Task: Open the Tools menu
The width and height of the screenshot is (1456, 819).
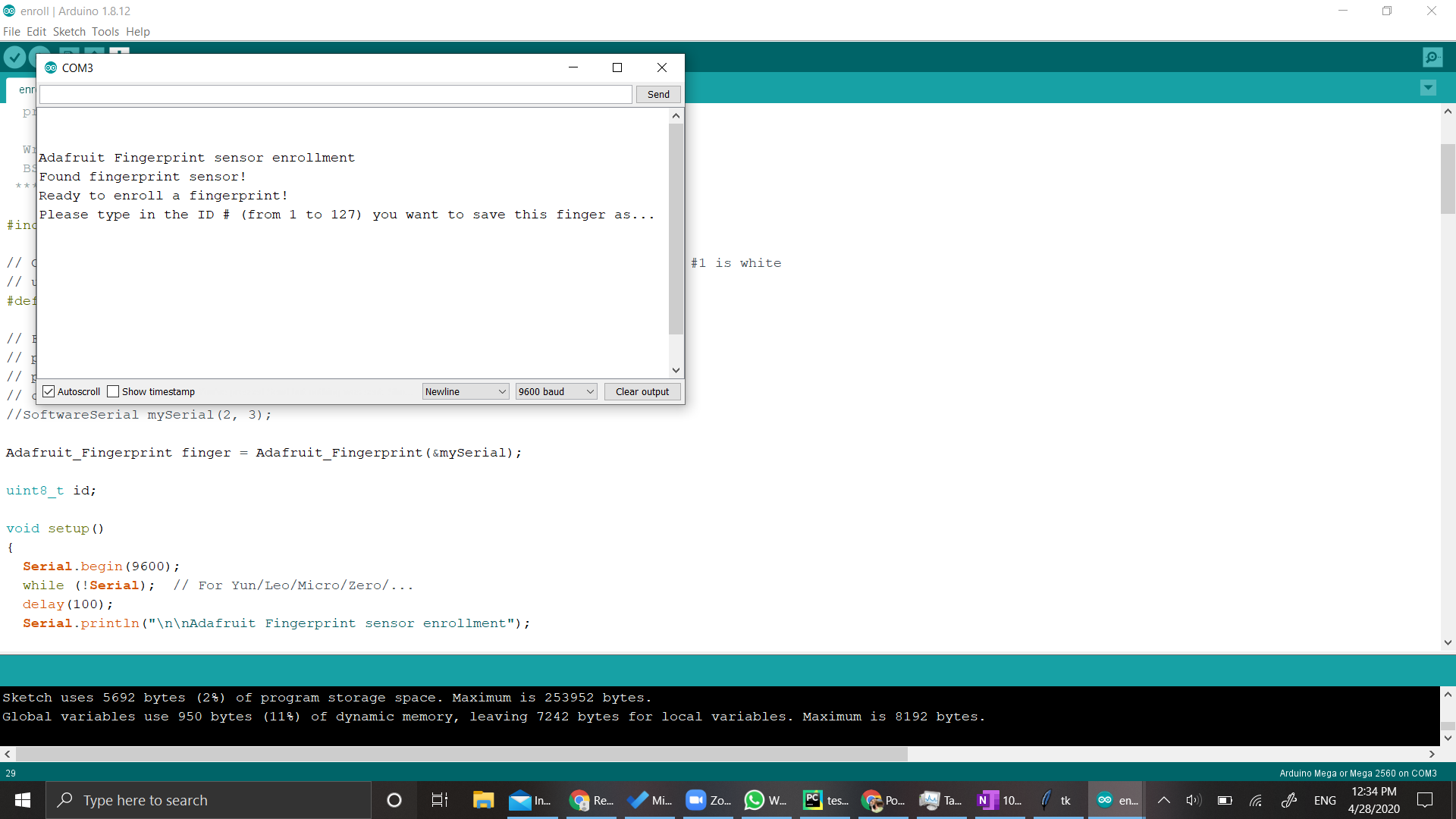Action: [105, 32]
